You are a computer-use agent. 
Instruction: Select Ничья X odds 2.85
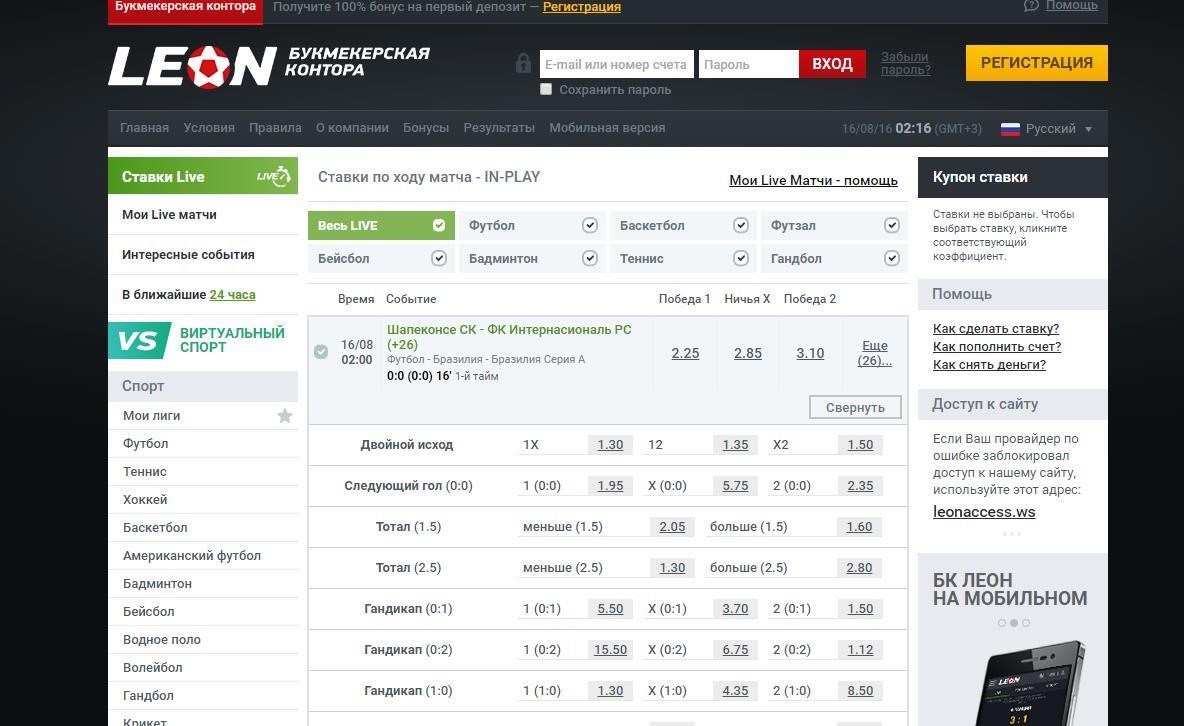coord(748,353)
